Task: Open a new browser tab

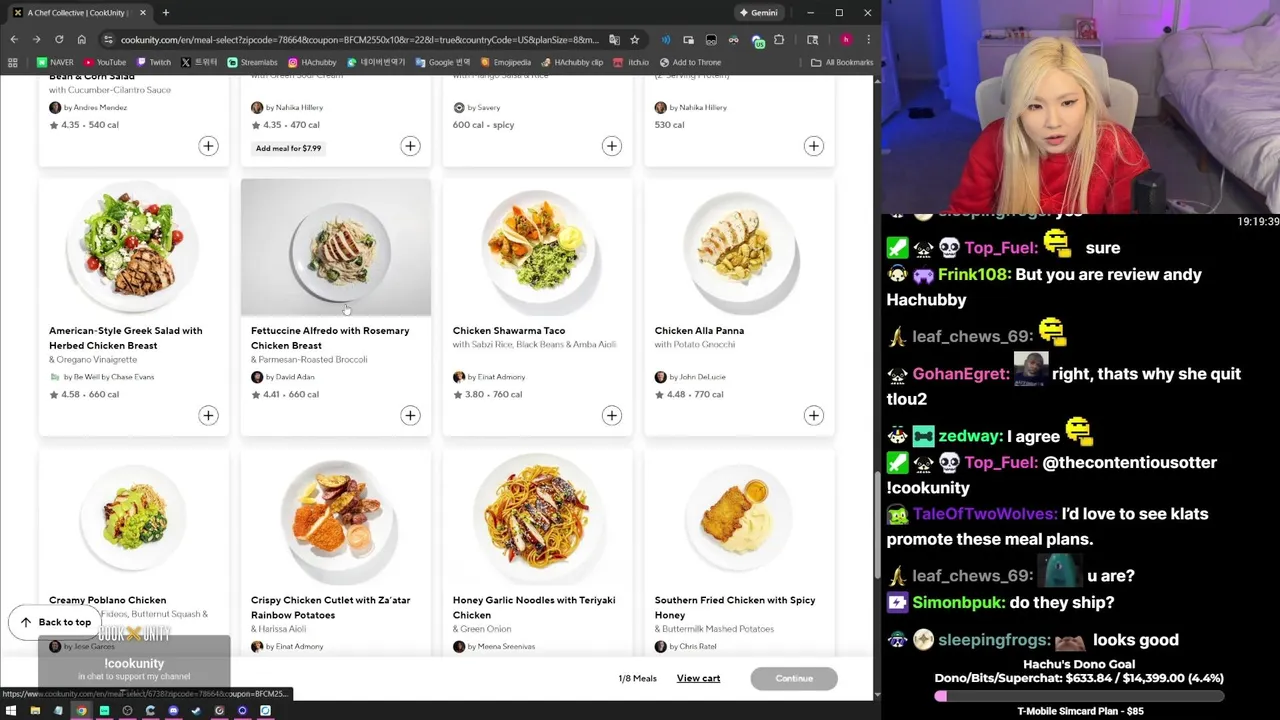Action: (x=166, y=13)
